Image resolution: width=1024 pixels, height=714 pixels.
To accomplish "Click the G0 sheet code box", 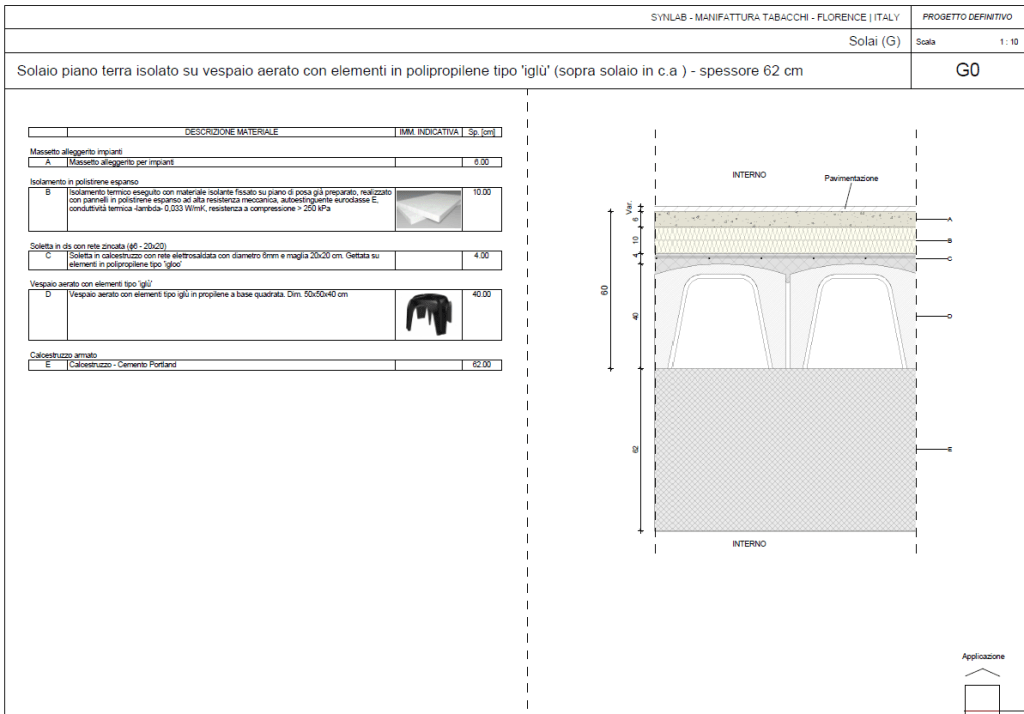I will 967,71.
